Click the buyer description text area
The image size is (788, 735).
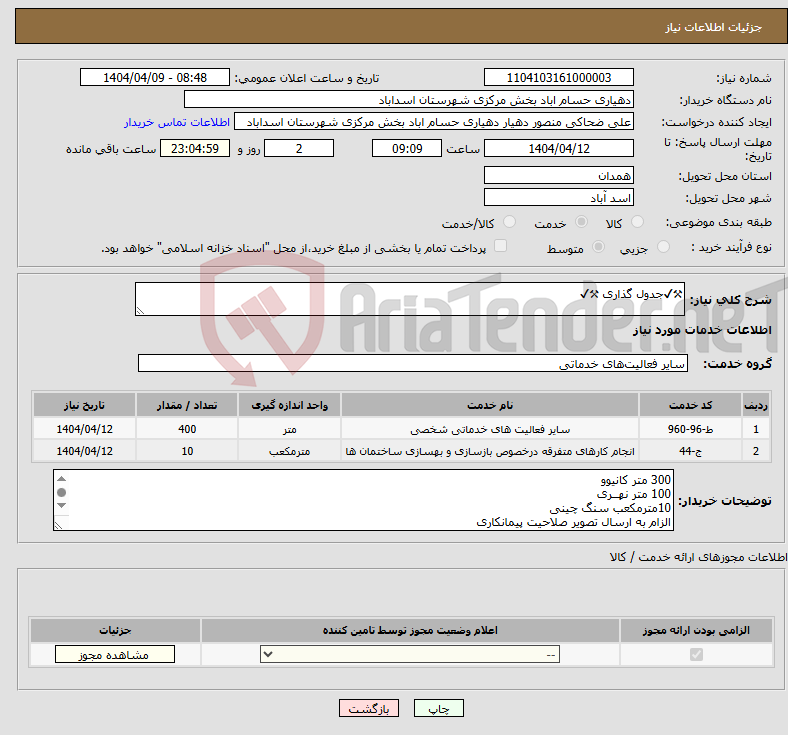point(363,500)
